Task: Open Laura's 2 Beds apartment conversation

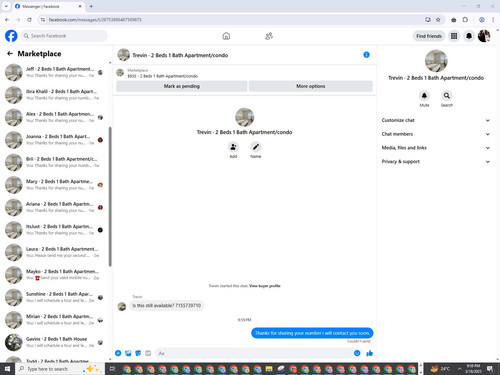Action: click(x=55, y=252)
